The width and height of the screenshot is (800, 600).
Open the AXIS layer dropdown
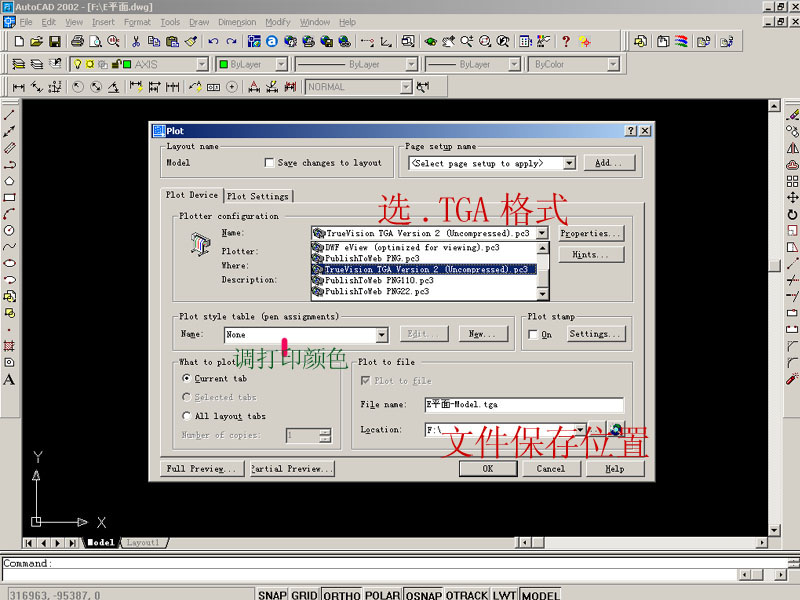click(202, 64)
